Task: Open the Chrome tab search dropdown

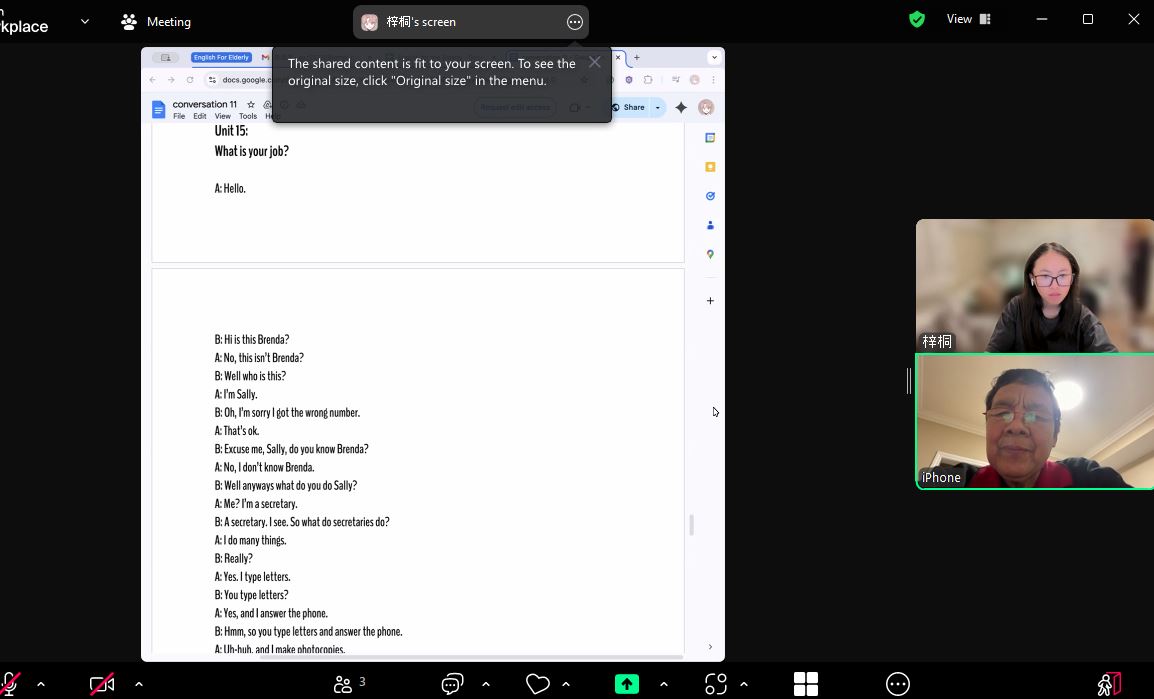Action: tap(714, 57)
